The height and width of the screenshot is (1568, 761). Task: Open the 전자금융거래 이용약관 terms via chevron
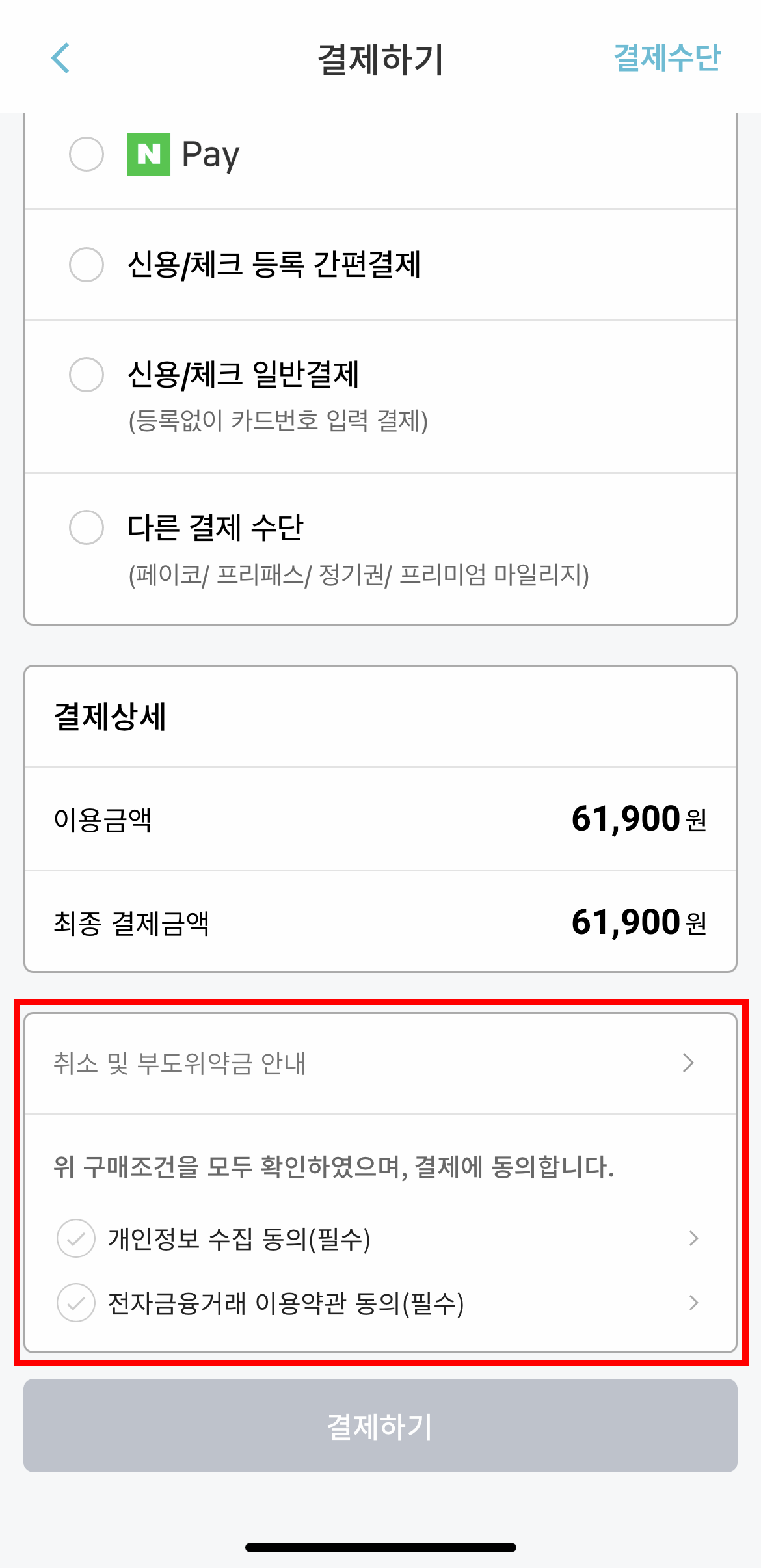693,1302
